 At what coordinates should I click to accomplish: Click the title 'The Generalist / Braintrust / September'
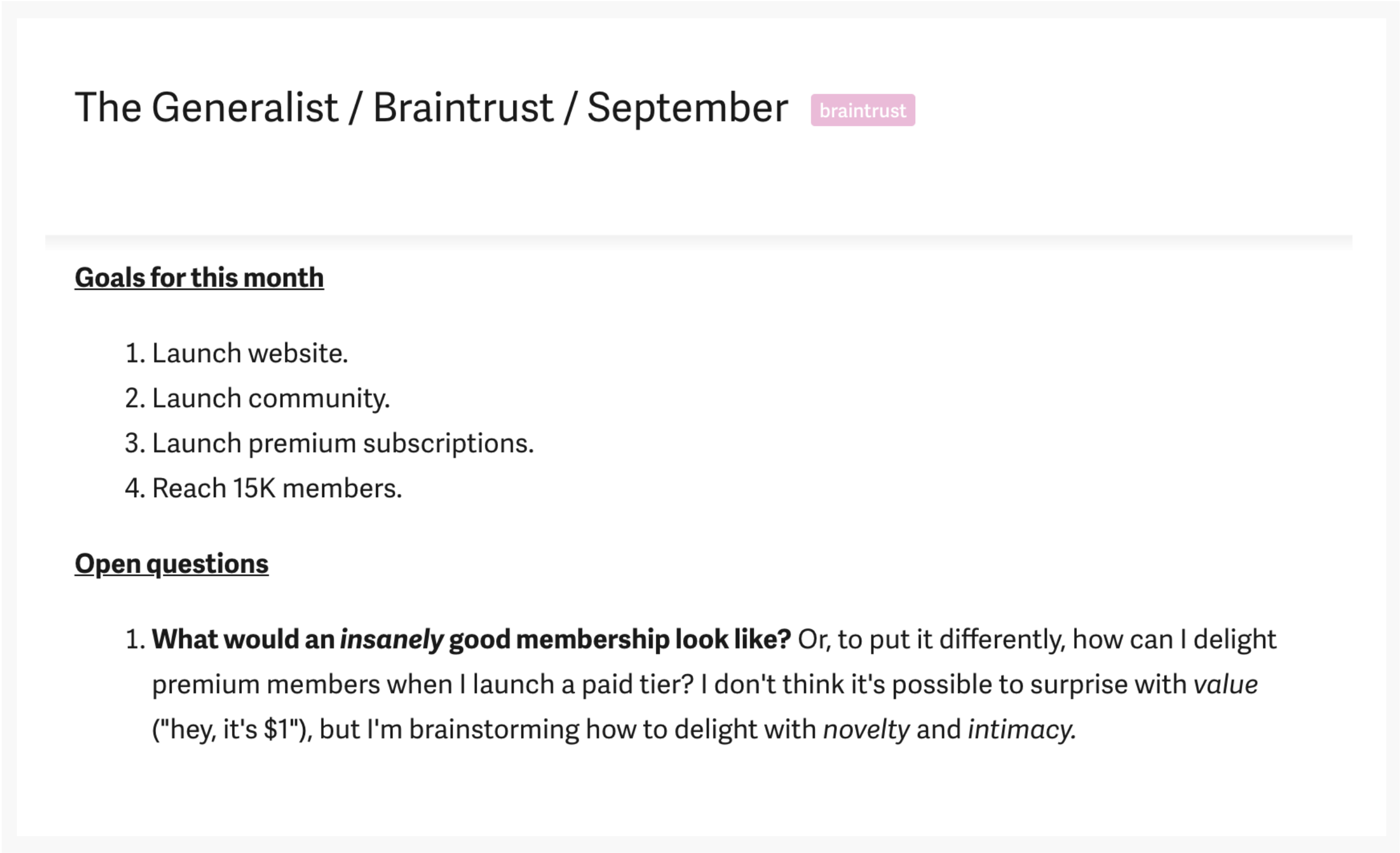(431, 107)
